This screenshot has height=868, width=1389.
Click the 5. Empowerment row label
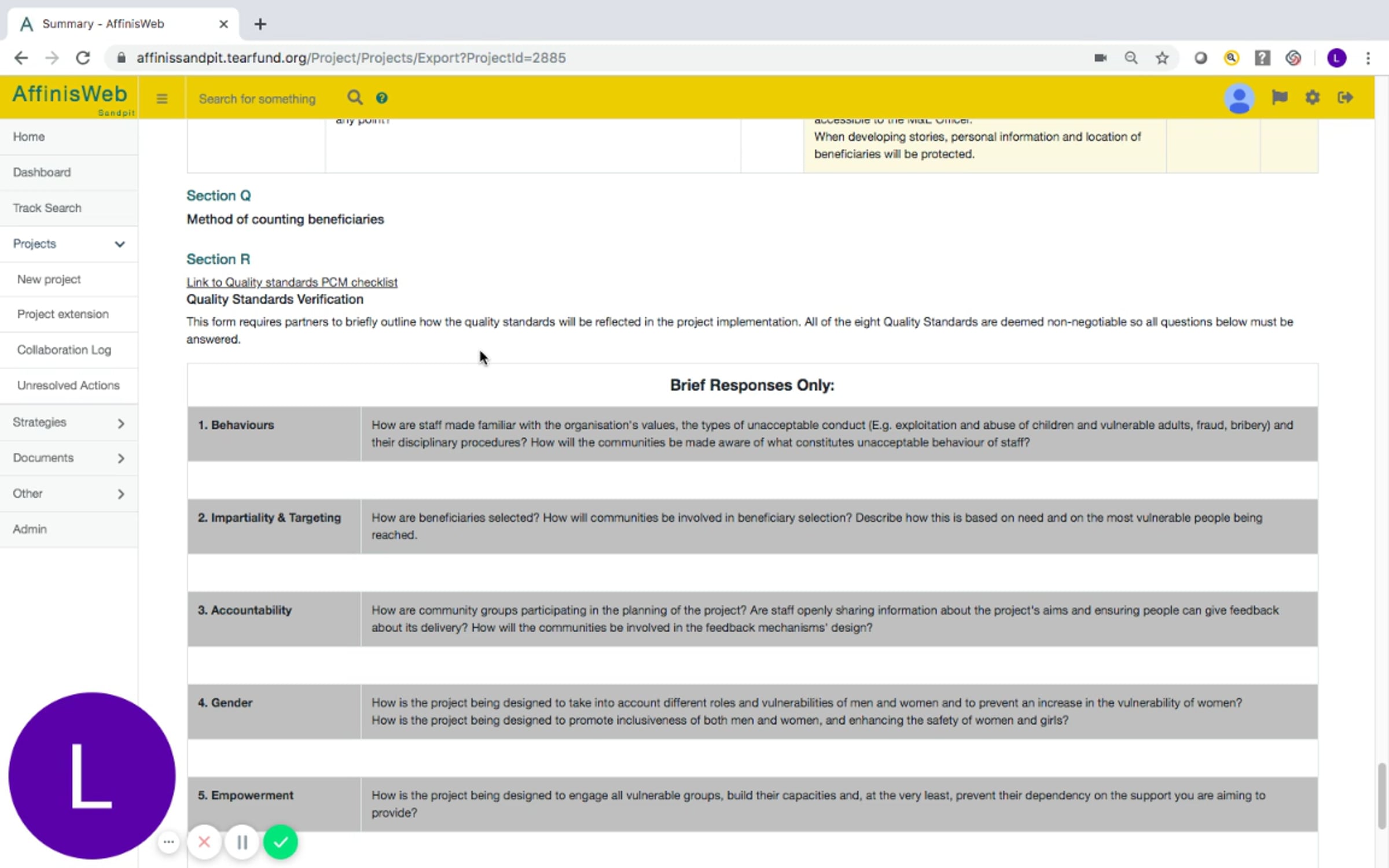[245, 796]
